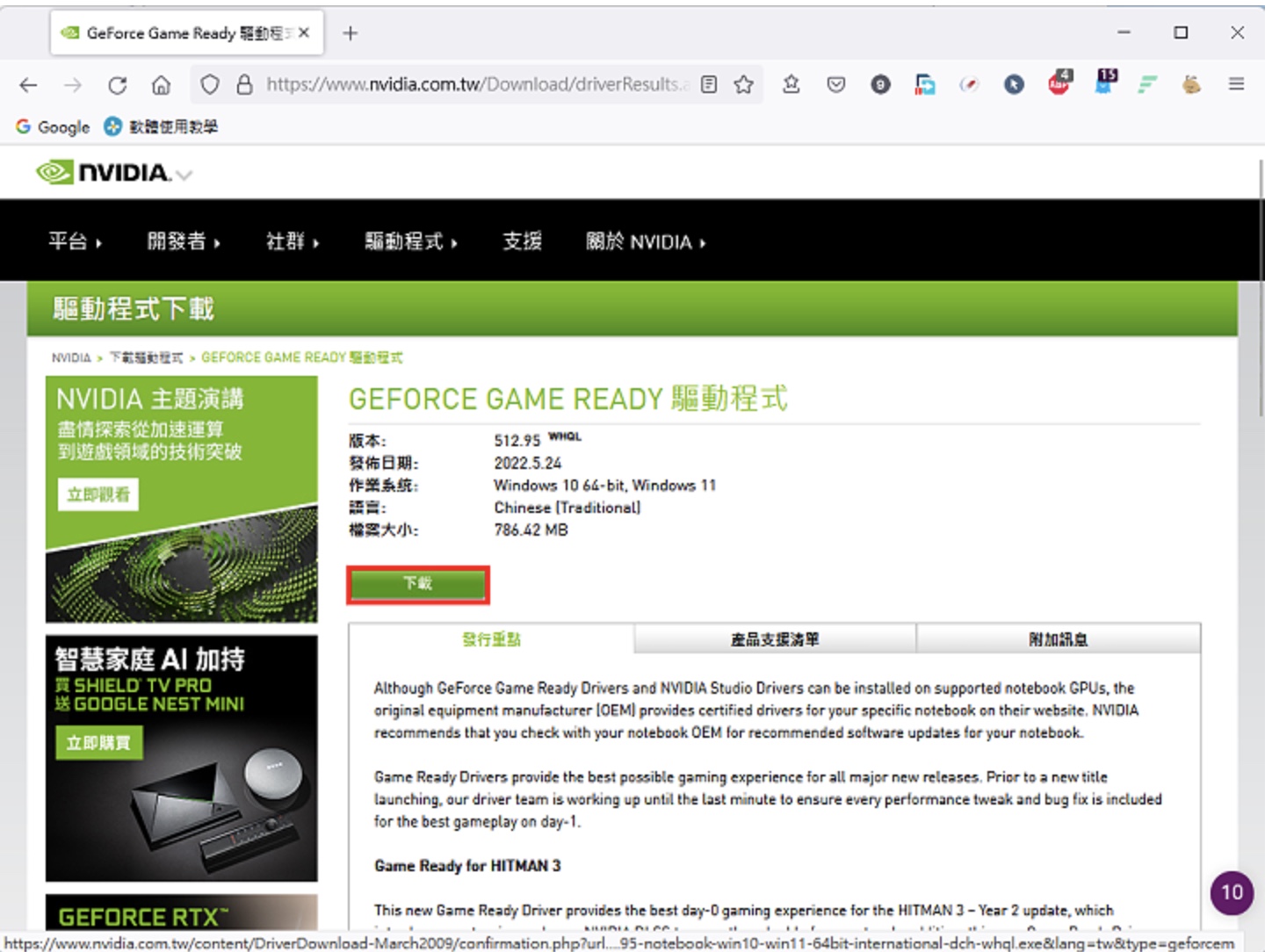The width and height of the screenshot is (1272, 952).
Task: Save page to Pocket
Action: (x=836, y=84)
